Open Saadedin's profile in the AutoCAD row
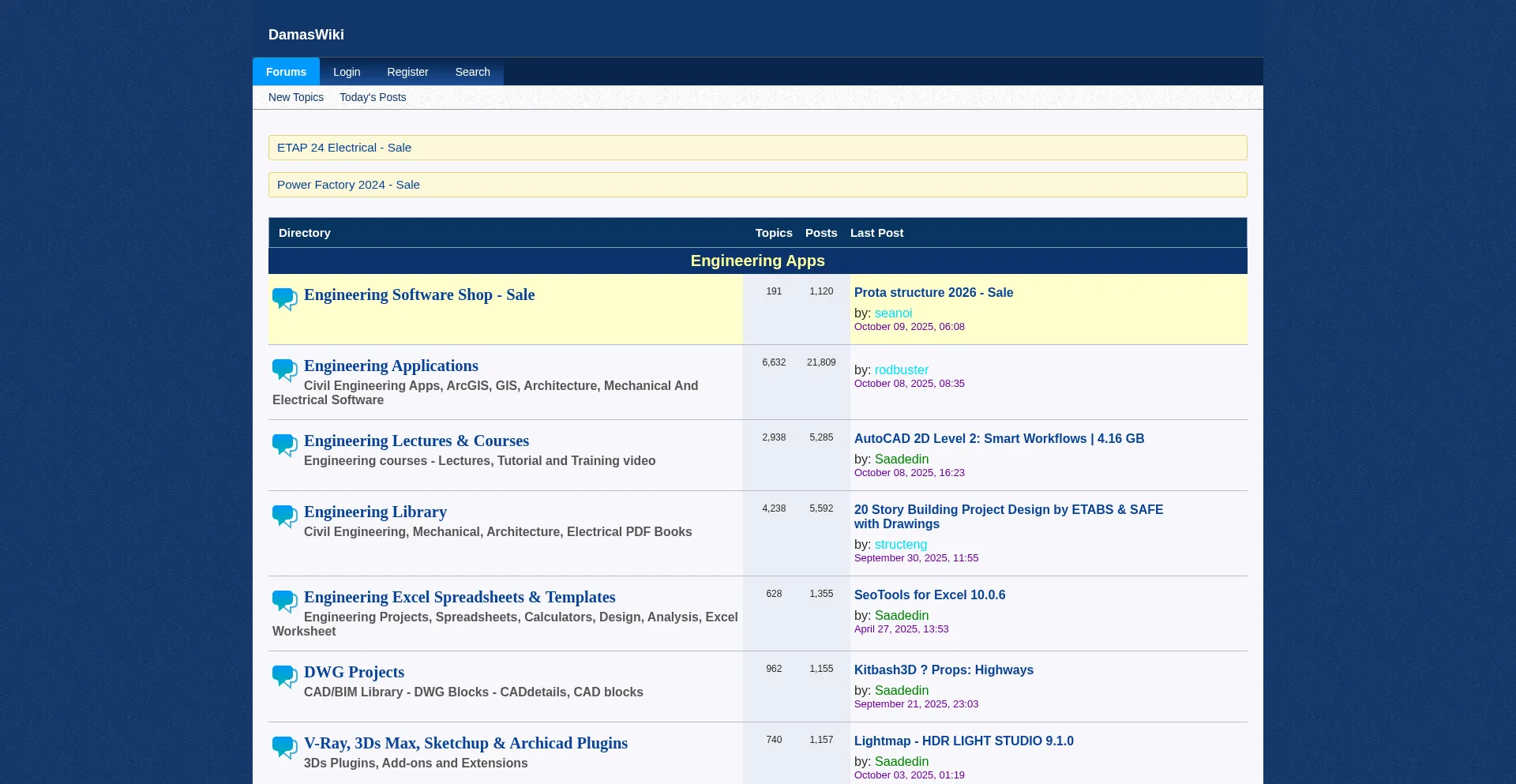The image size is (1516, 784). [901, 459]
